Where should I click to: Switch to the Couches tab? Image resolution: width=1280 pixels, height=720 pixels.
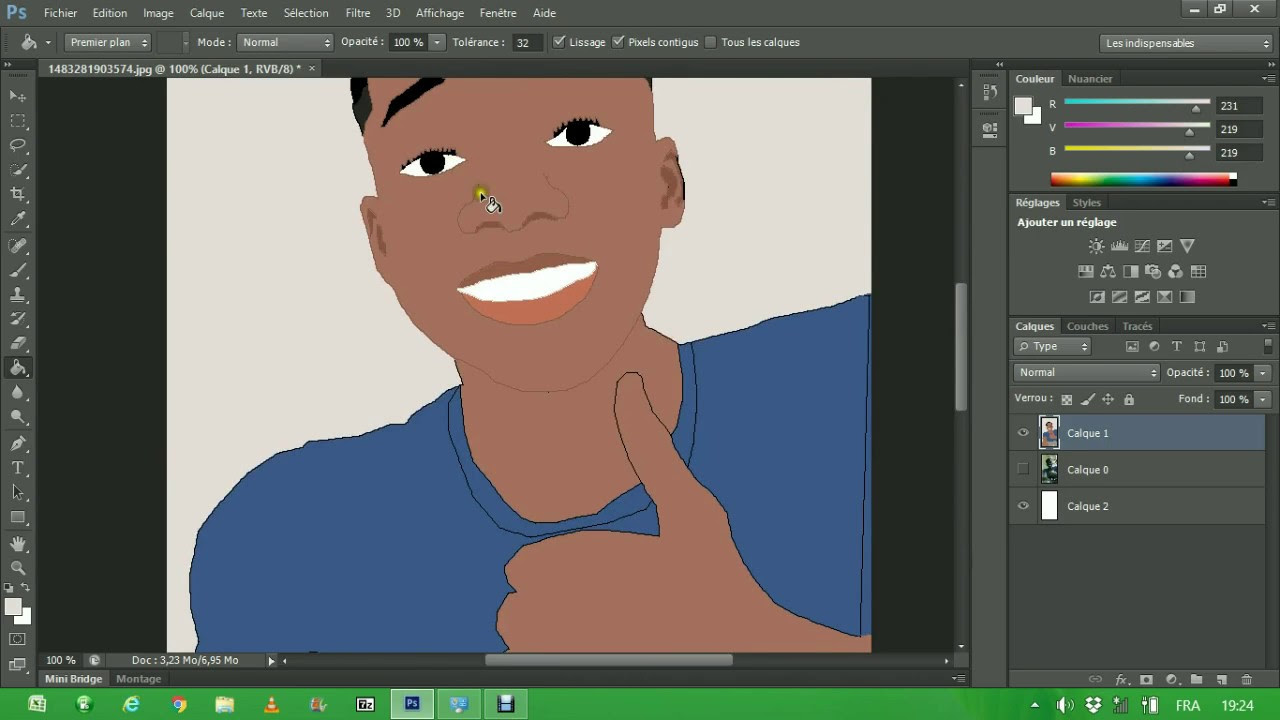[x=1087, y=326]
